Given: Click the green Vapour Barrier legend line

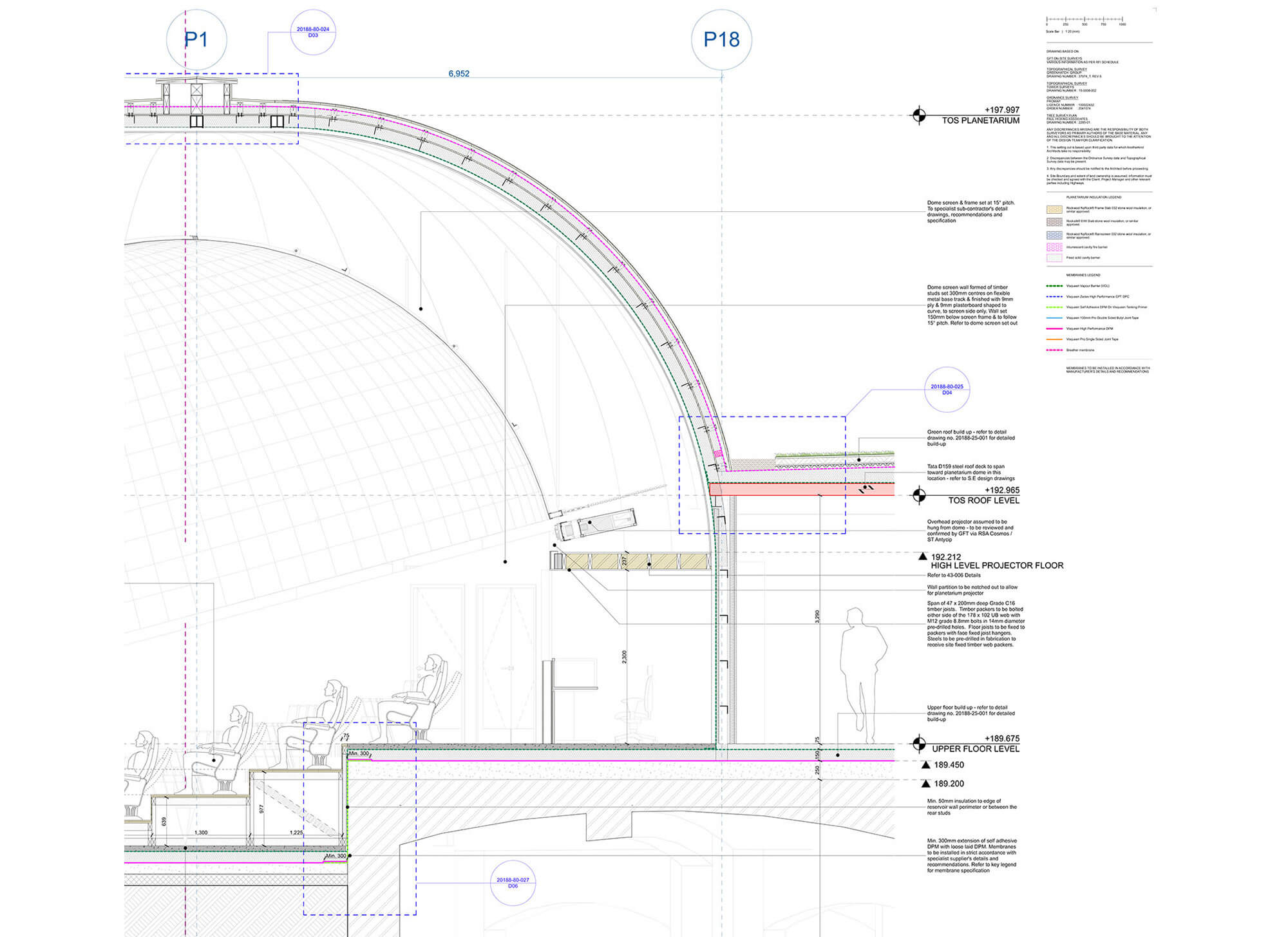Looking at the screenshot, I should 1054,286.
